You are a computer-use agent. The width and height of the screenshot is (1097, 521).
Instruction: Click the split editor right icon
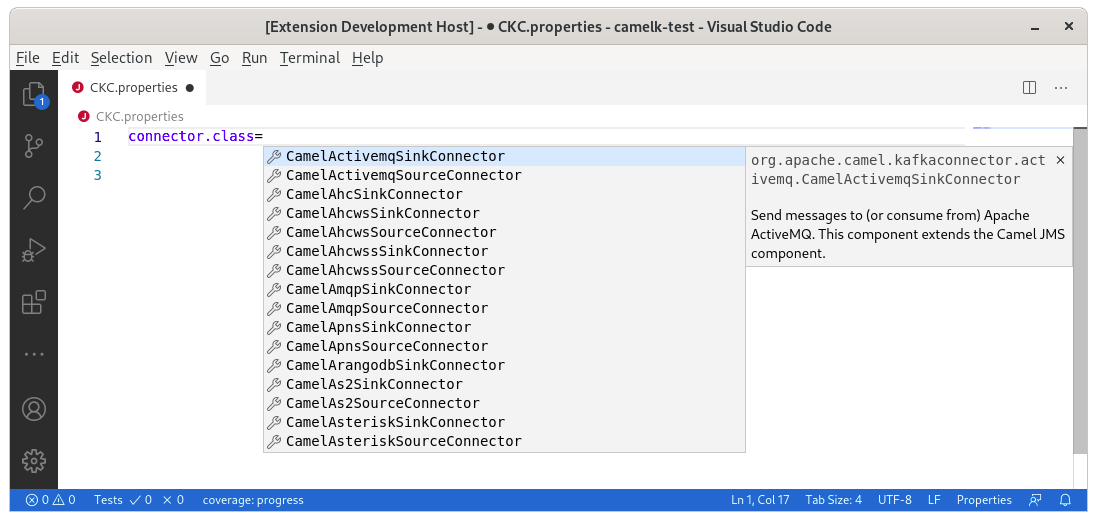click(1029, 88)
